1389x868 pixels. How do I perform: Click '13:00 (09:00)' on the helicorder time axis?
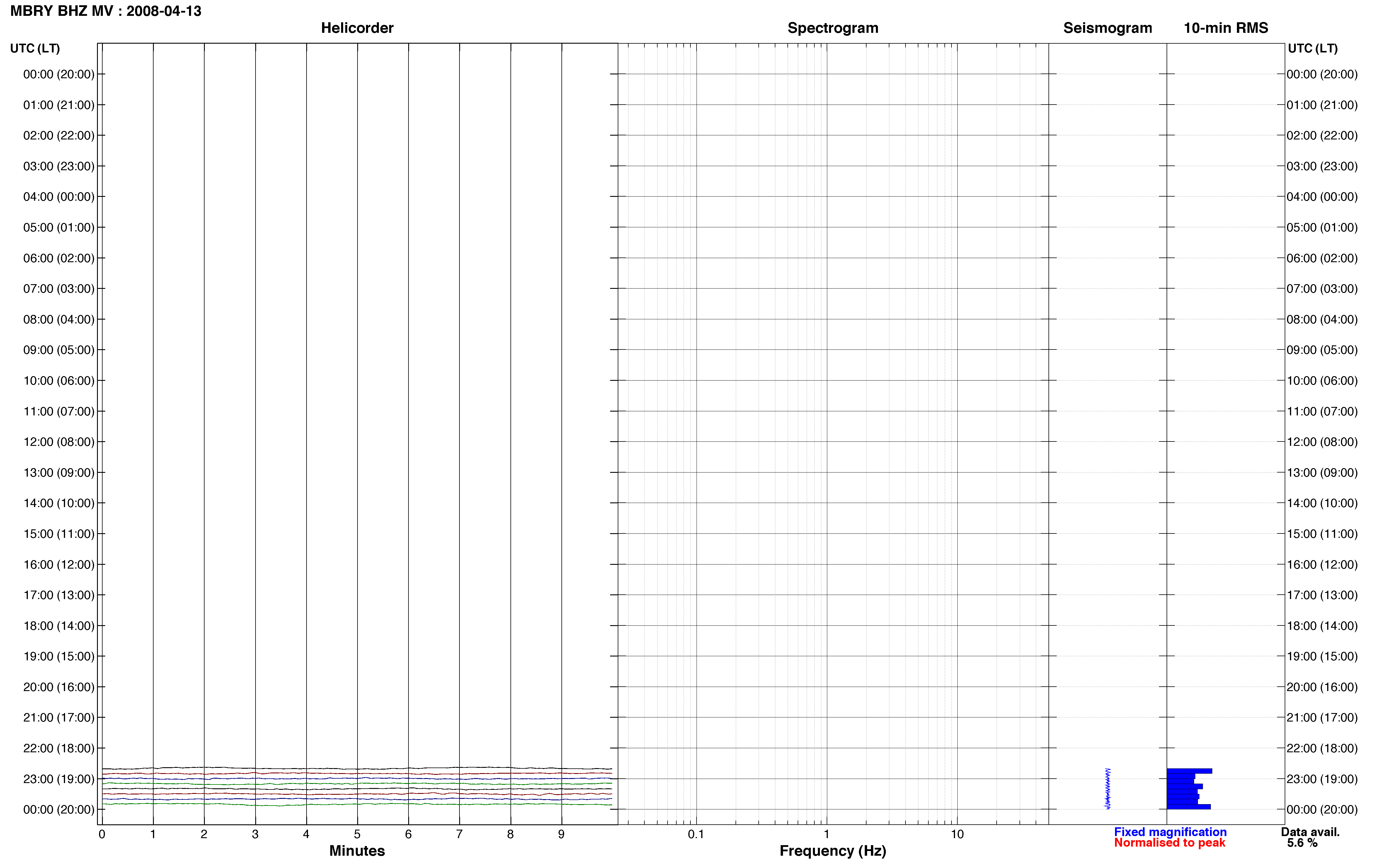(x=59, y=473)
